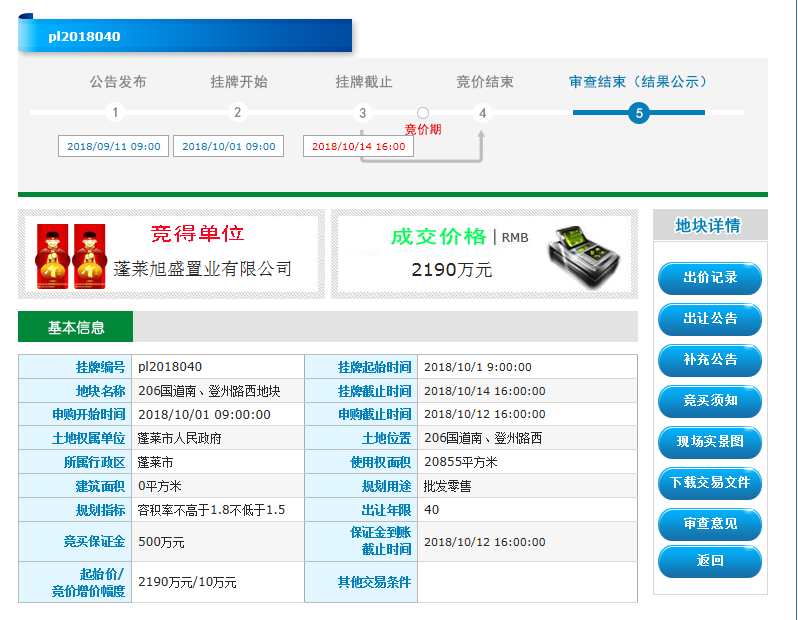Click the pl2018040 title banner
The width and height of the screenshot is (798, 620).
185,36
